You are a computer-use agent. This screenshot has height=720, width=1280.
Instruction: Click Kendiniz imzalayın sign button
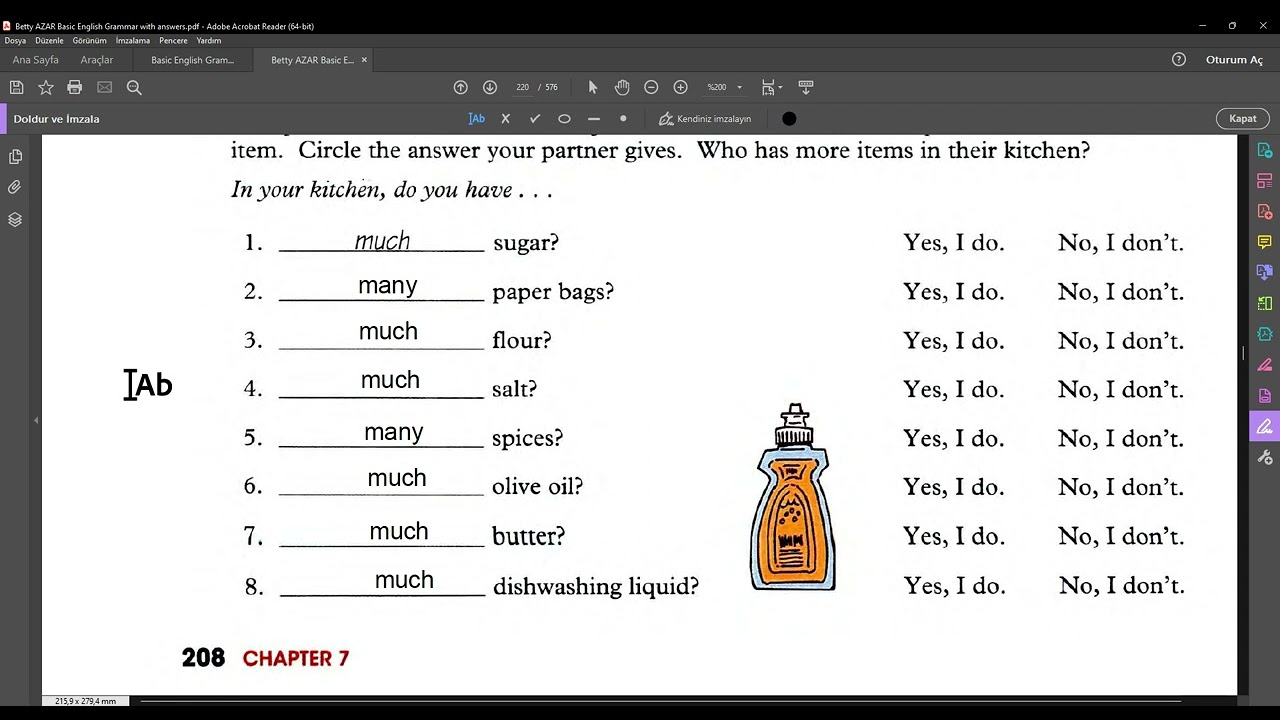click(x=705, y=118)
